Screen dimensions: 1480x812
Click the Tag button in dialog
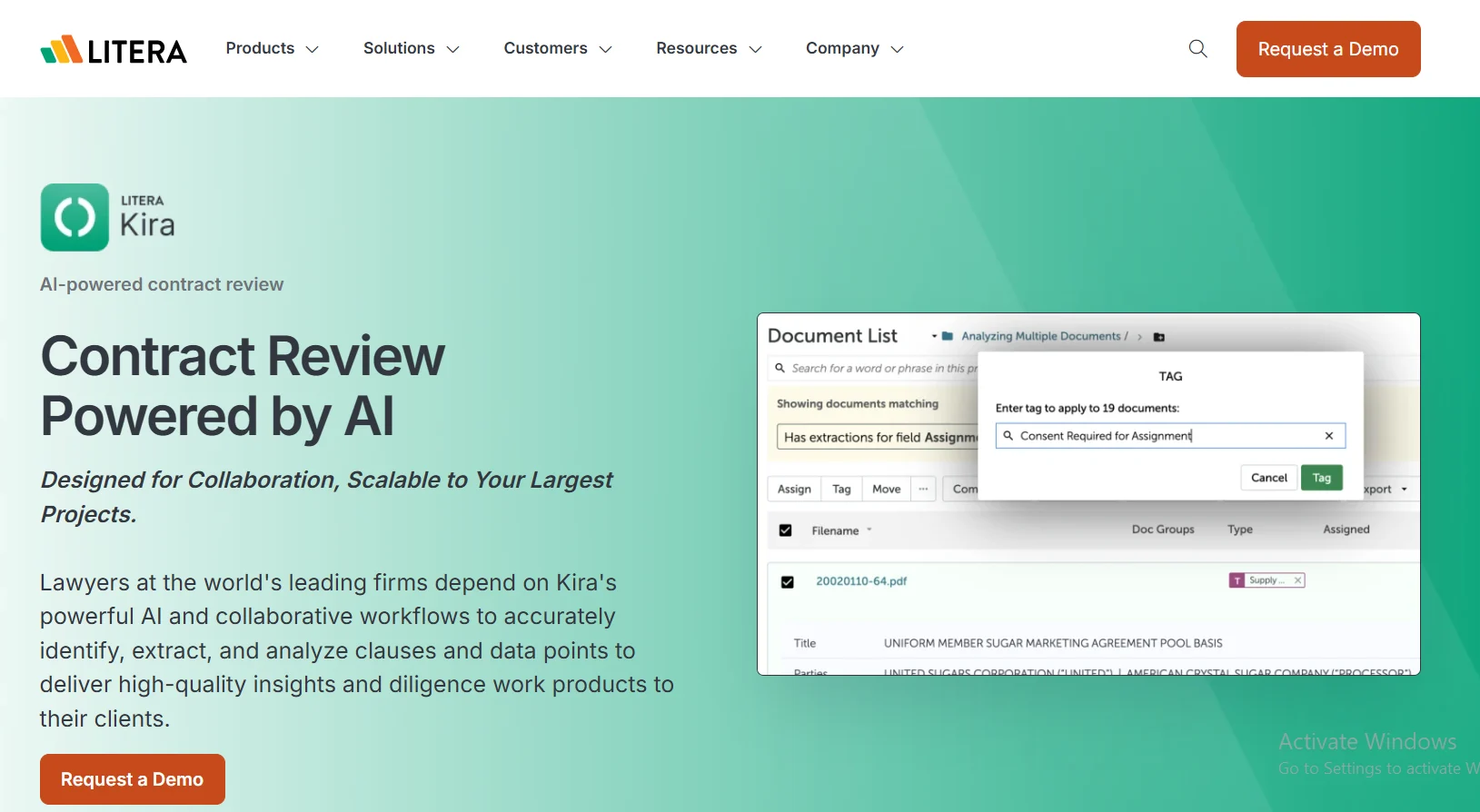pos(1321,478)
